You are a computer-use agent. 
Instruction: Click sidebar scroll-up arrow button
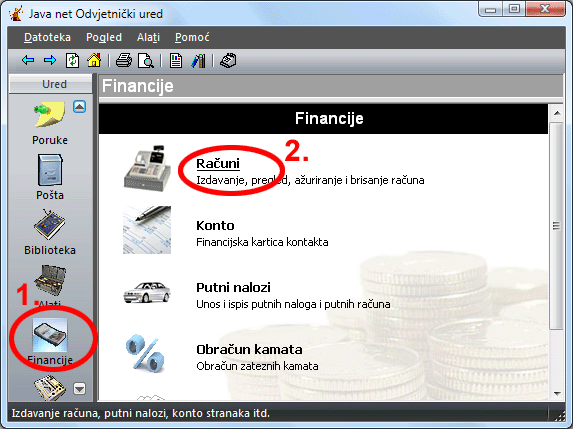coord(79,107)
